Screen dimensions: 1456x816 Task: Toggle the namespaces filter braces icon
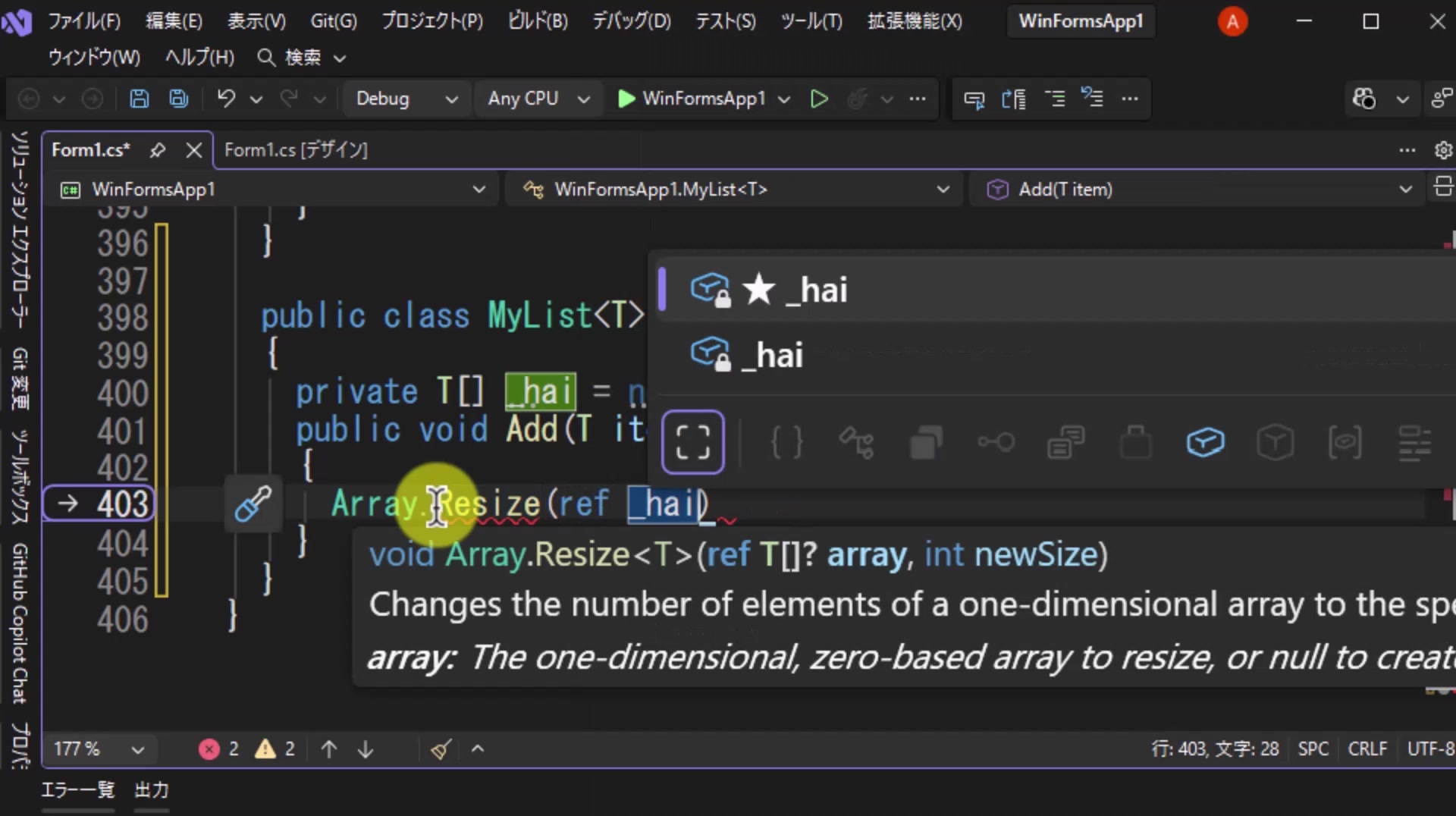pyautogui.click(x=786, y=442)
